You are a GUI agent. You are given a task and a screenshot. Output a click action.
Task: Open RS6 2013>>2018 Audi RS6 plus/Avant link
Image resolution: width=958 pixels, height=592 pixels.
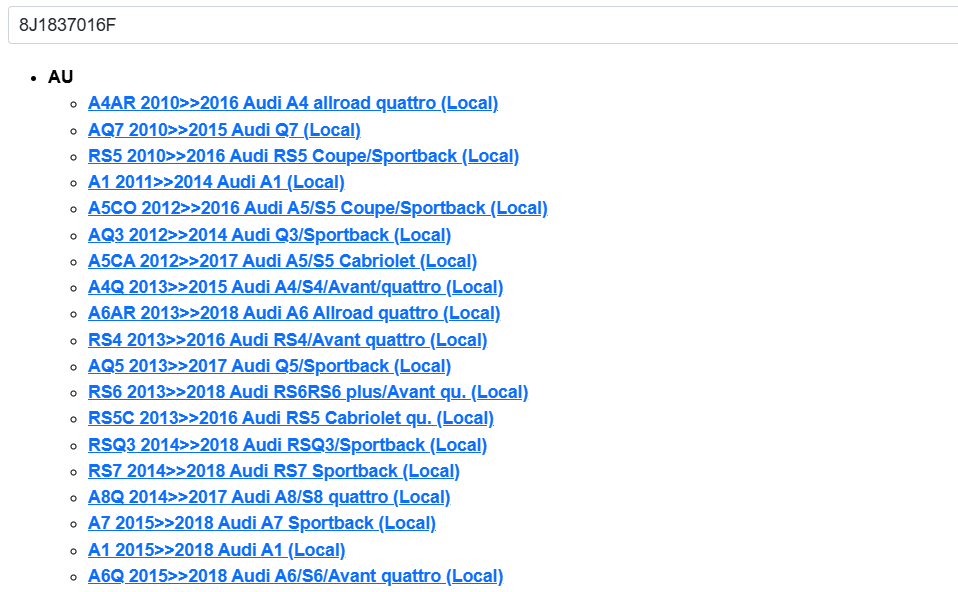coord(307,392)
